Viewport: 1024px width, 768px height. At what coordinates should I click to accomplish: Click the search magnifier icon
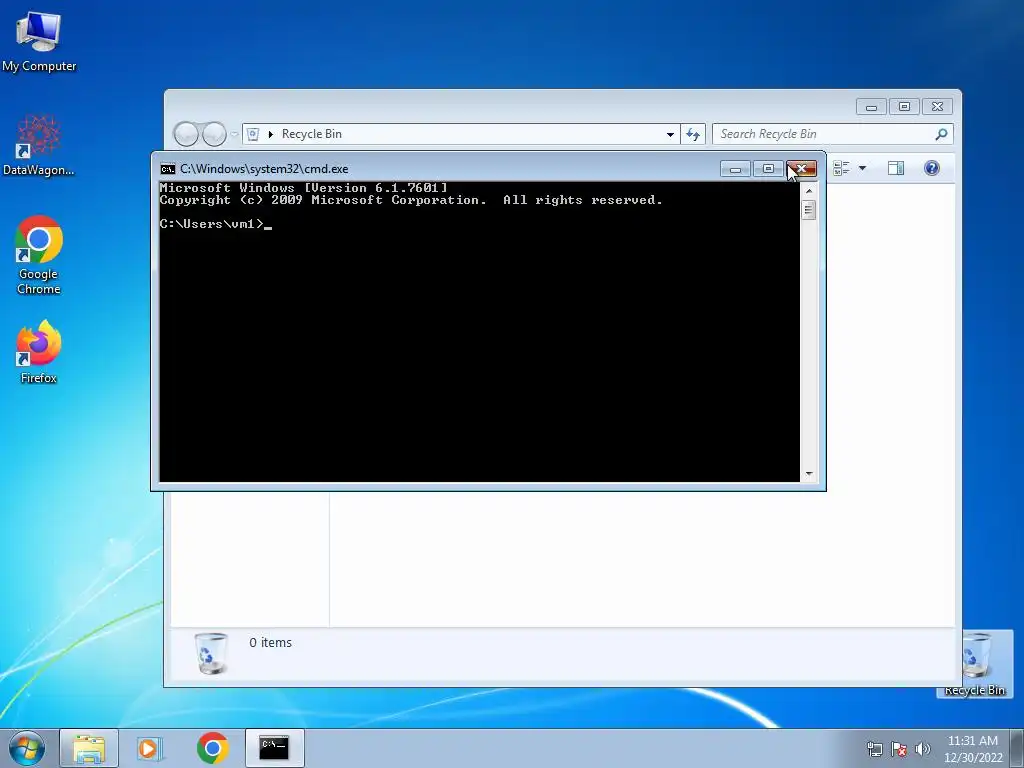(x=941, y=135)
